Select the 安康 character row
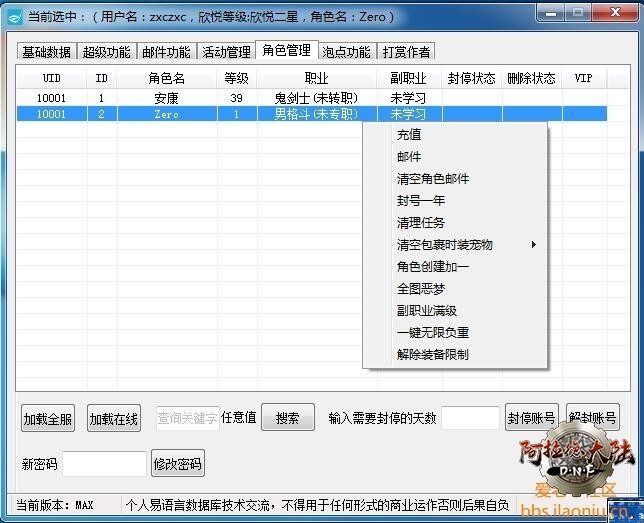 (x=166, y=98)
